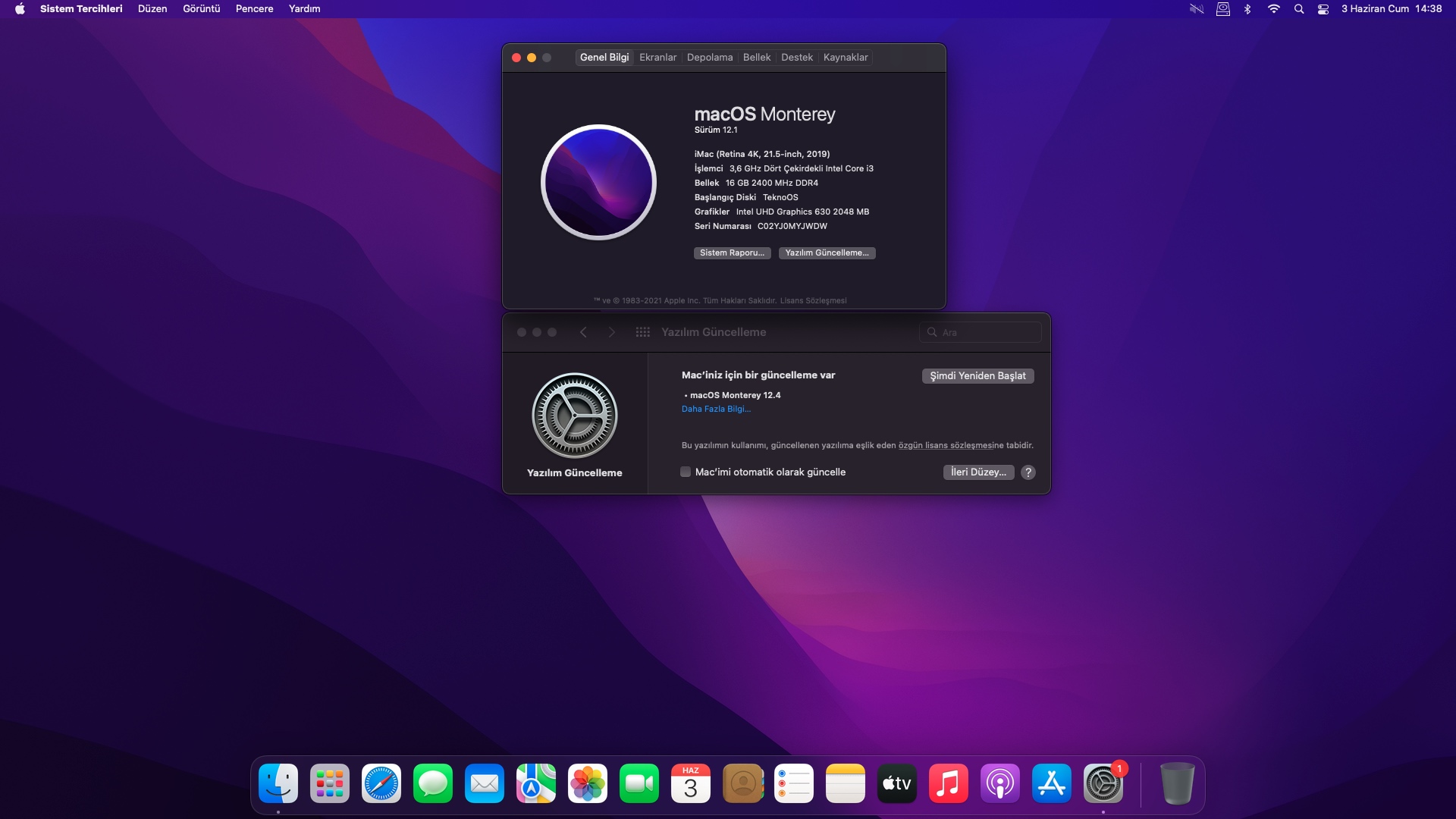Open Safari from the dock
Viewport: 1456px width, 819px height.
click(x=381, y=783)
